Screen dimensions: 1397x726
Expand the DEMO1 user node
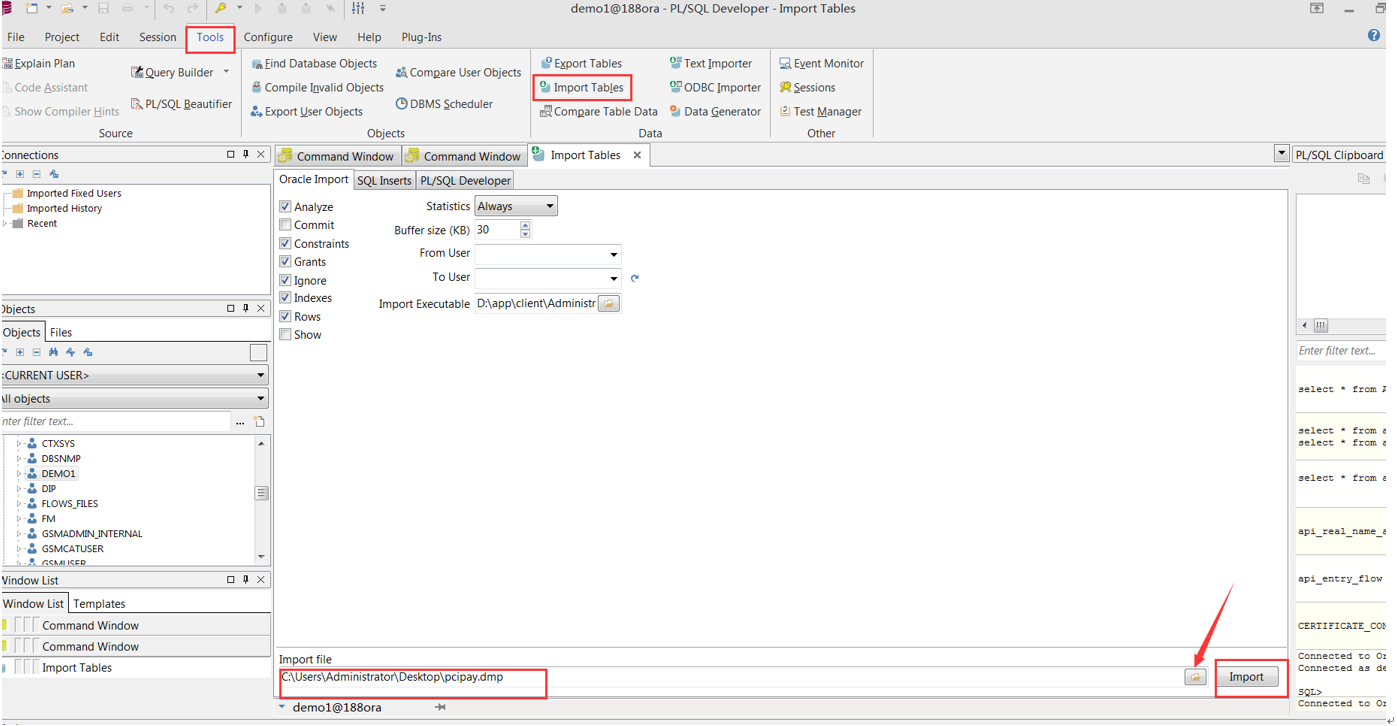19,474
